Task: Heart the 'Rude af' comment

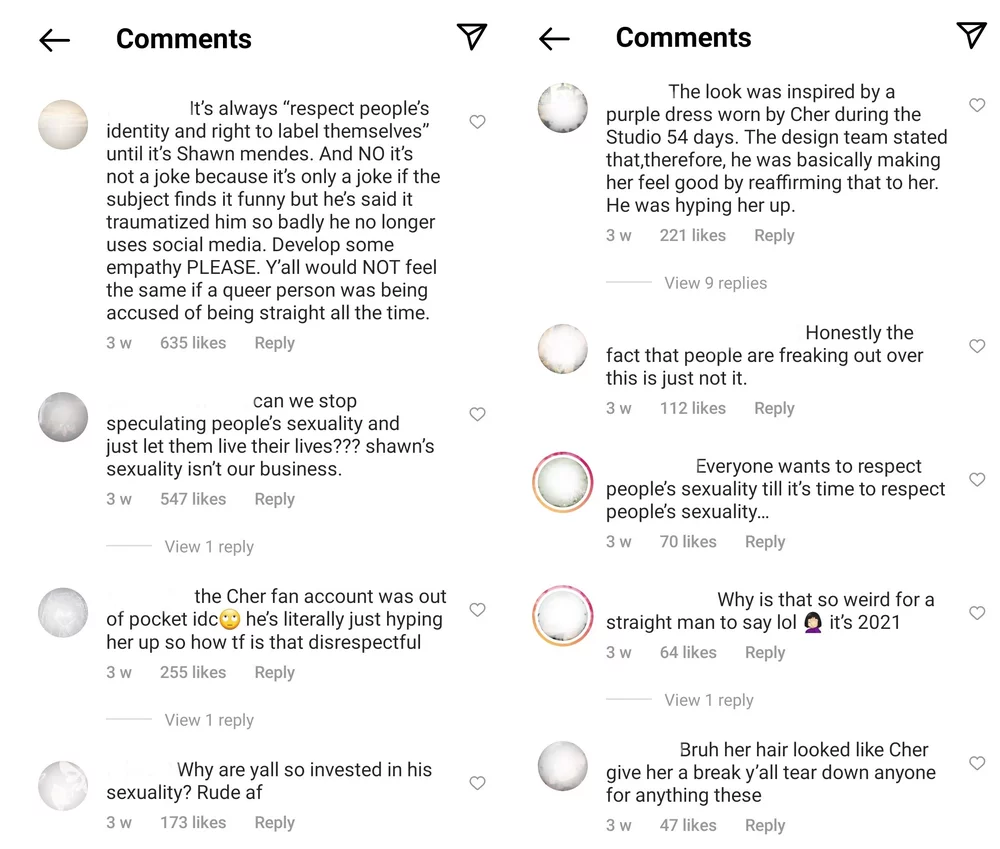Action: pos(478,783)
